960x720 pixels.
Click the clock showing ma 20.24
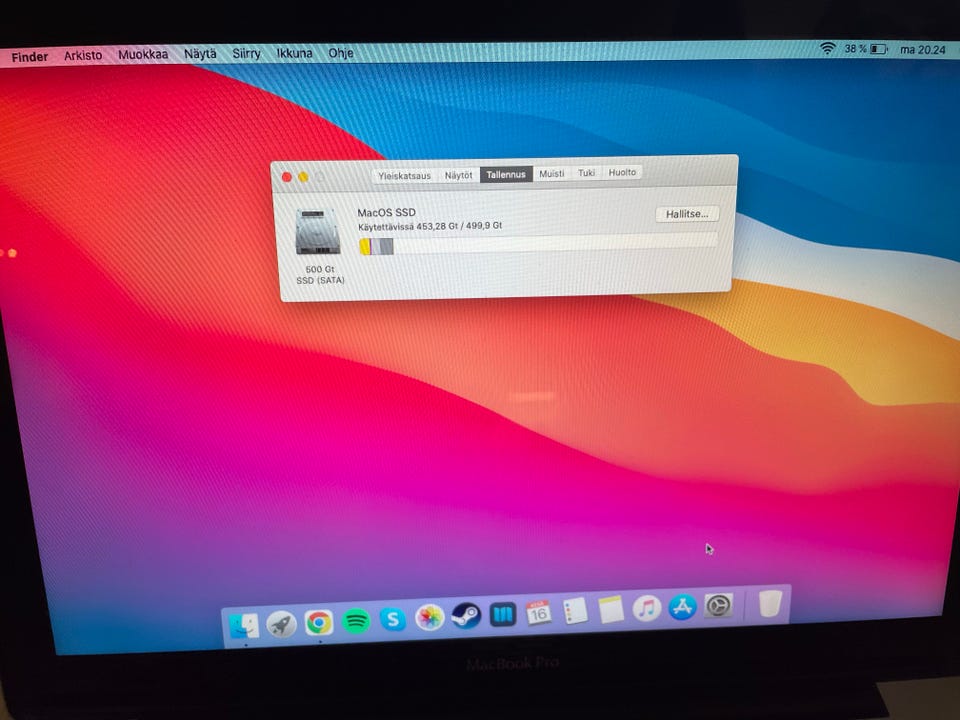(923, 50)
